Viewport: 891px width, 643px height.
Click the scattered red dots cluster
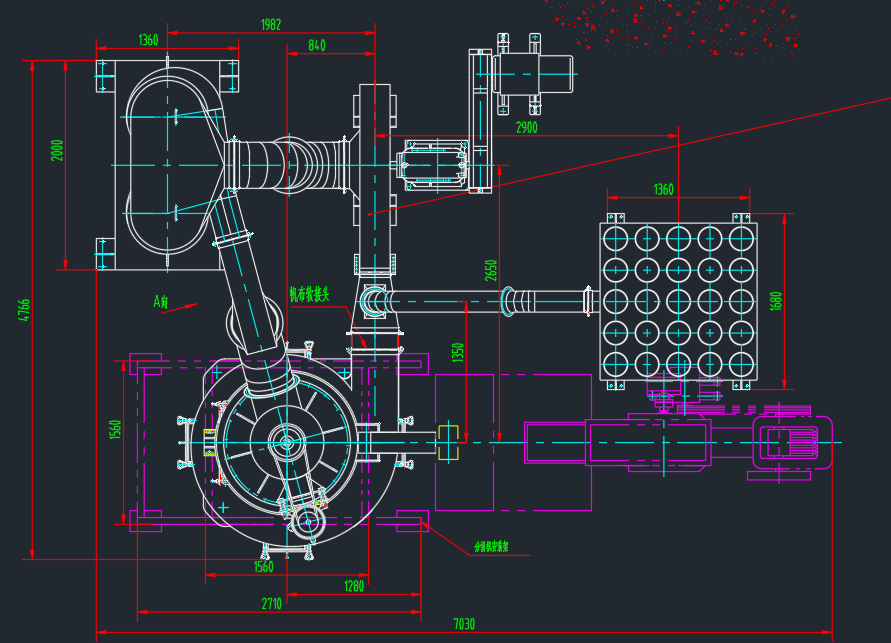tap(676, 27)
